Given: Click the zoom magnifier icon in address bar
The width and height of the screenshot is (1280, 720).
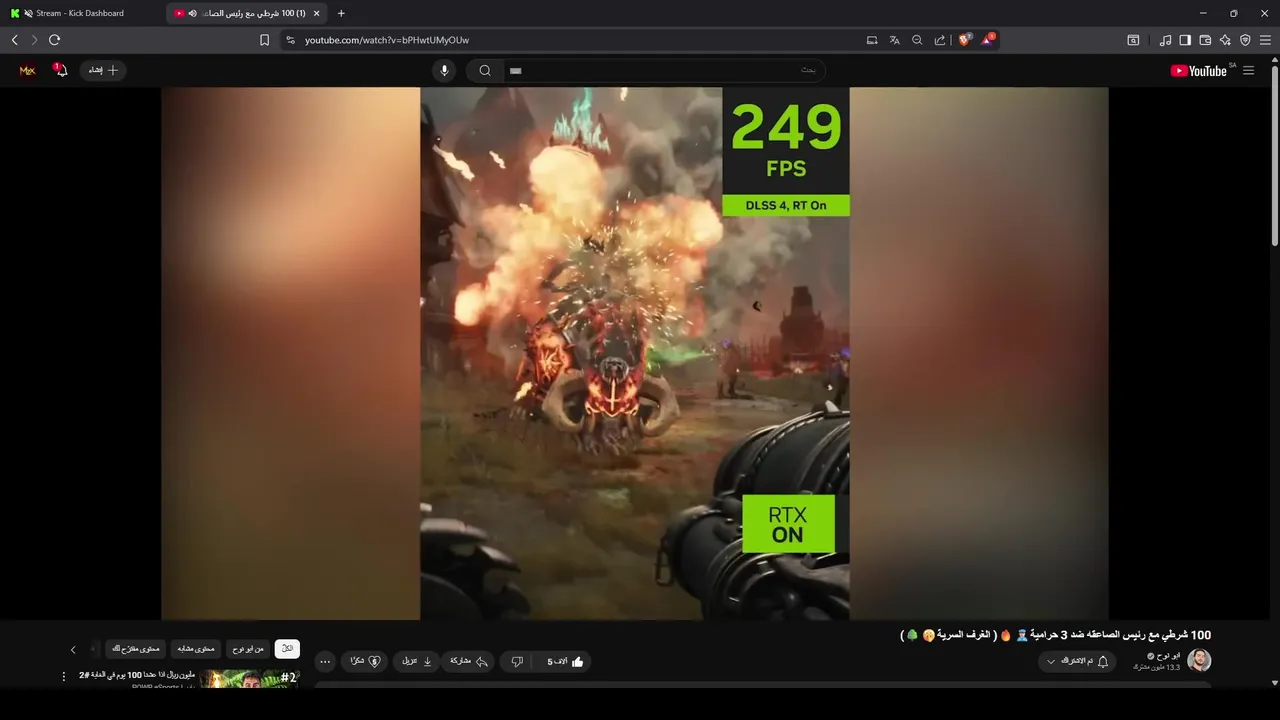Looking at the screenshot, I should point(917,40).
